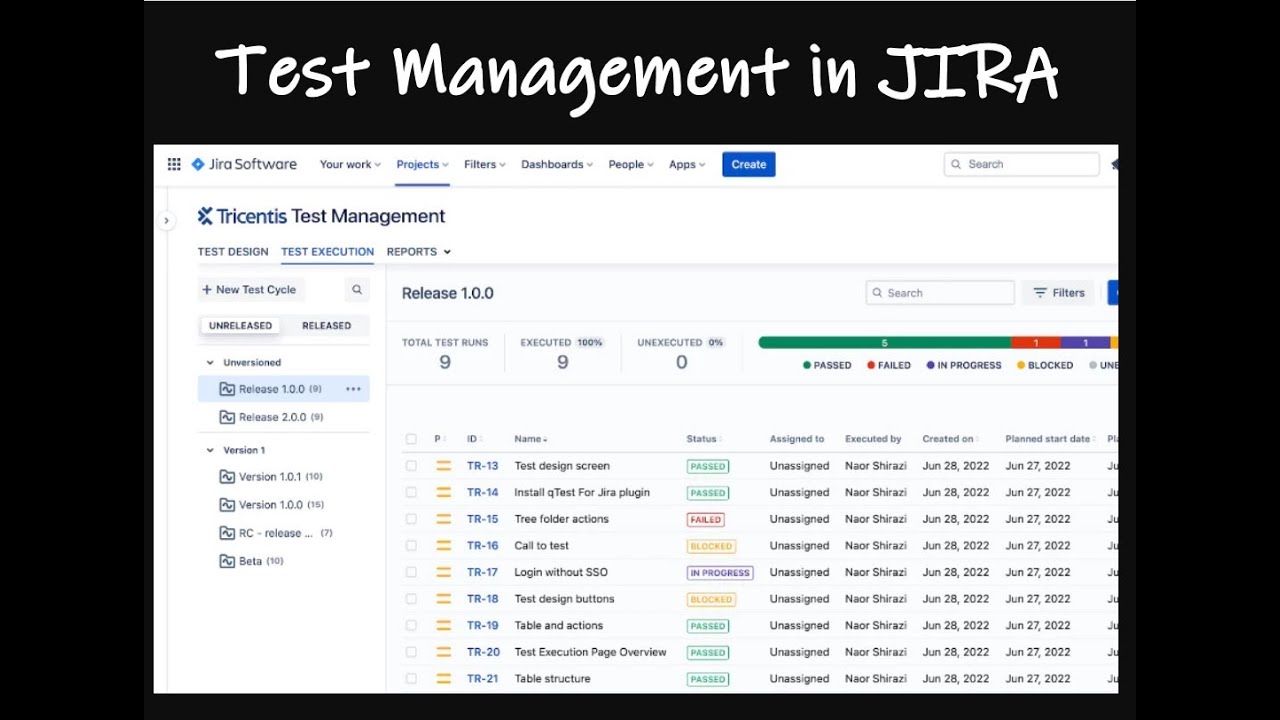Click the red Failed progress bar segment
This screenshot has height=720, width=1280.
pyautogui.click(x=1035, y=343)
